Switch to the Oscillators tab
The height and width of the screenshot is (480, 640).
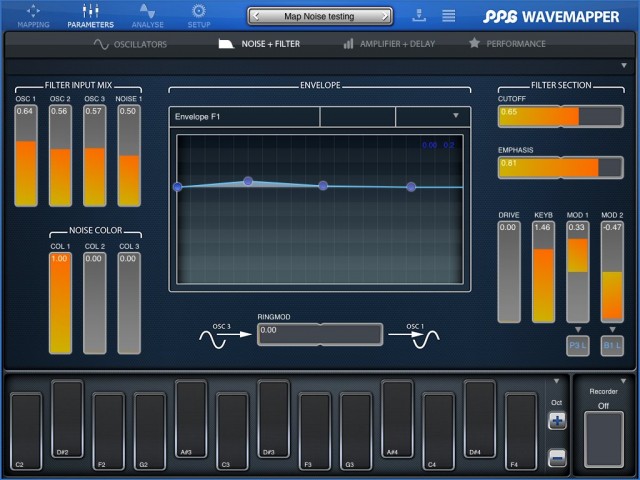(x=130, y=44)
